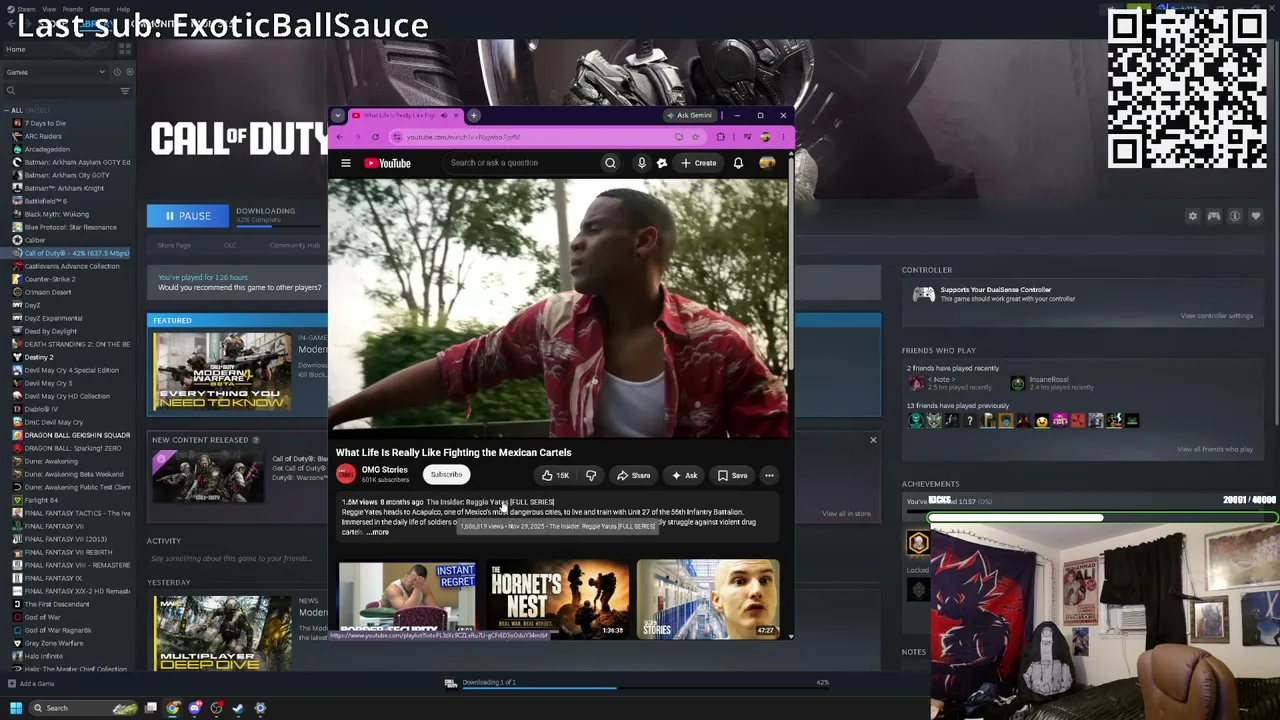Open OMG Stories channel avatar
This screenshot has height=720, width=1280.
point(346,474)
